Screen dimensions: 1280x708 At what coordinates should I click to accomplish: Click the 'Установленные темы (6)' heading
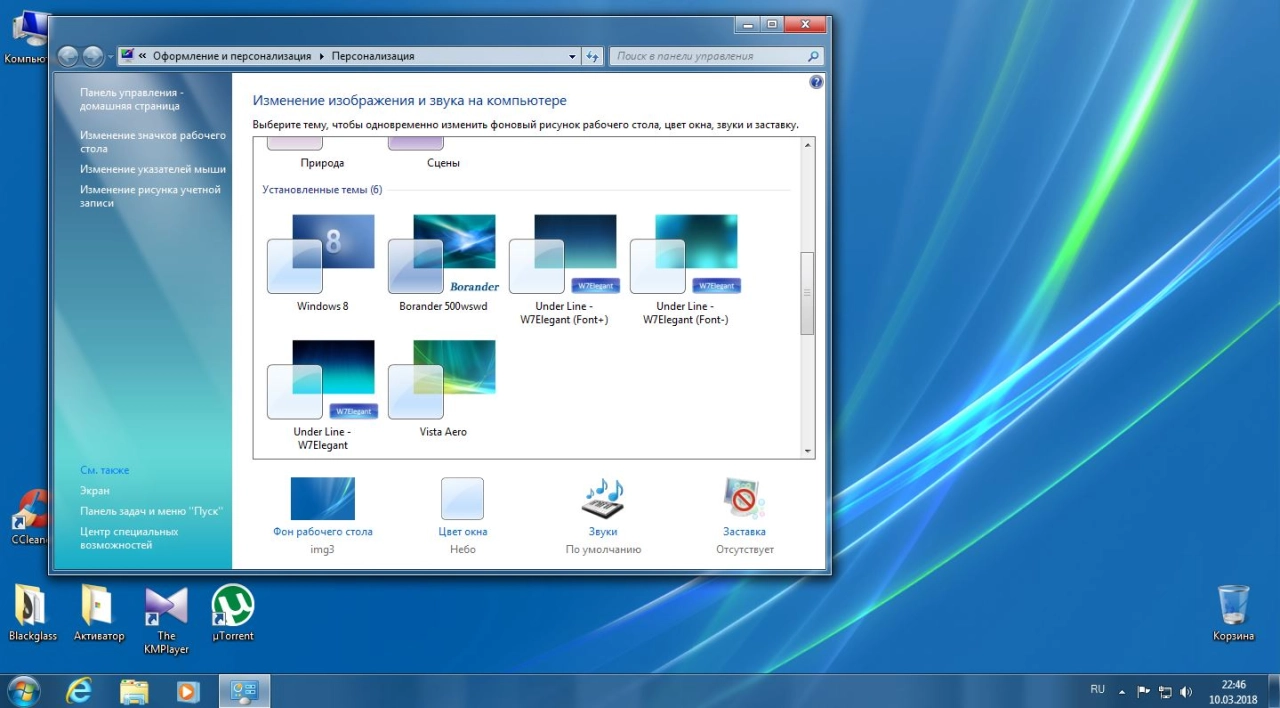pos(322,189)
